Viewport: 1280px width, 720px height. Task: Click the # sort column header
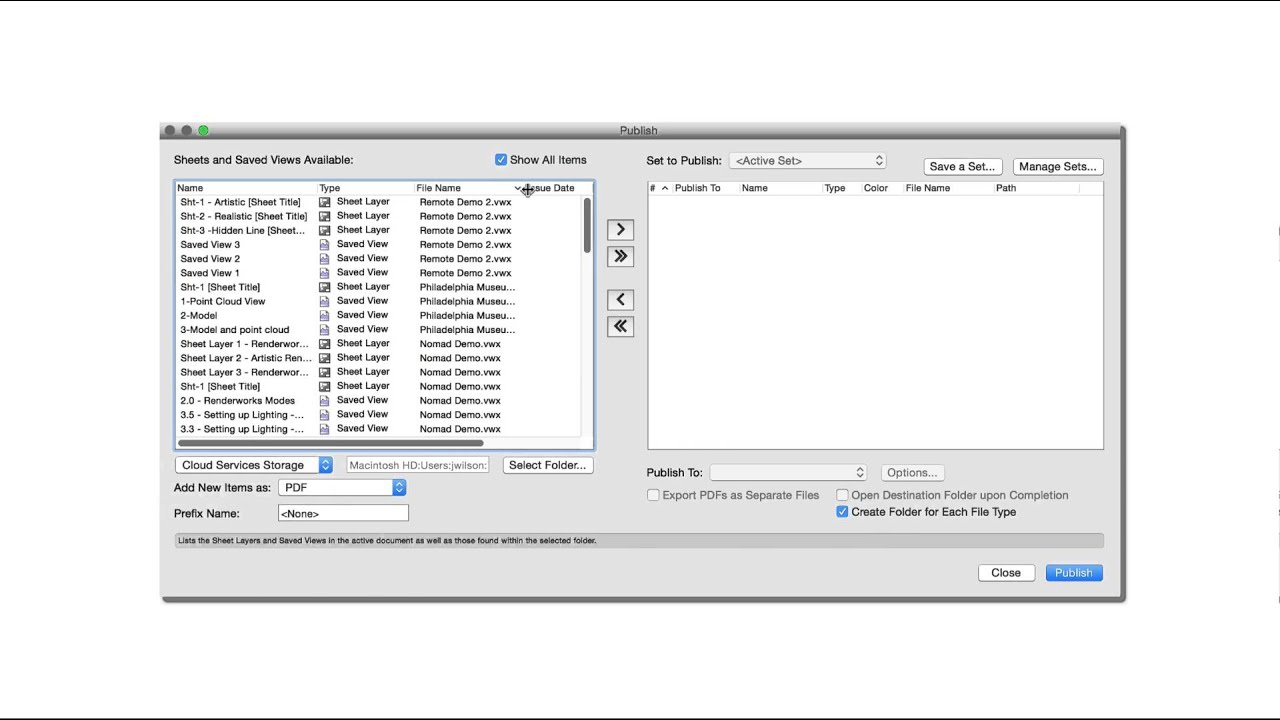point(659,188)
